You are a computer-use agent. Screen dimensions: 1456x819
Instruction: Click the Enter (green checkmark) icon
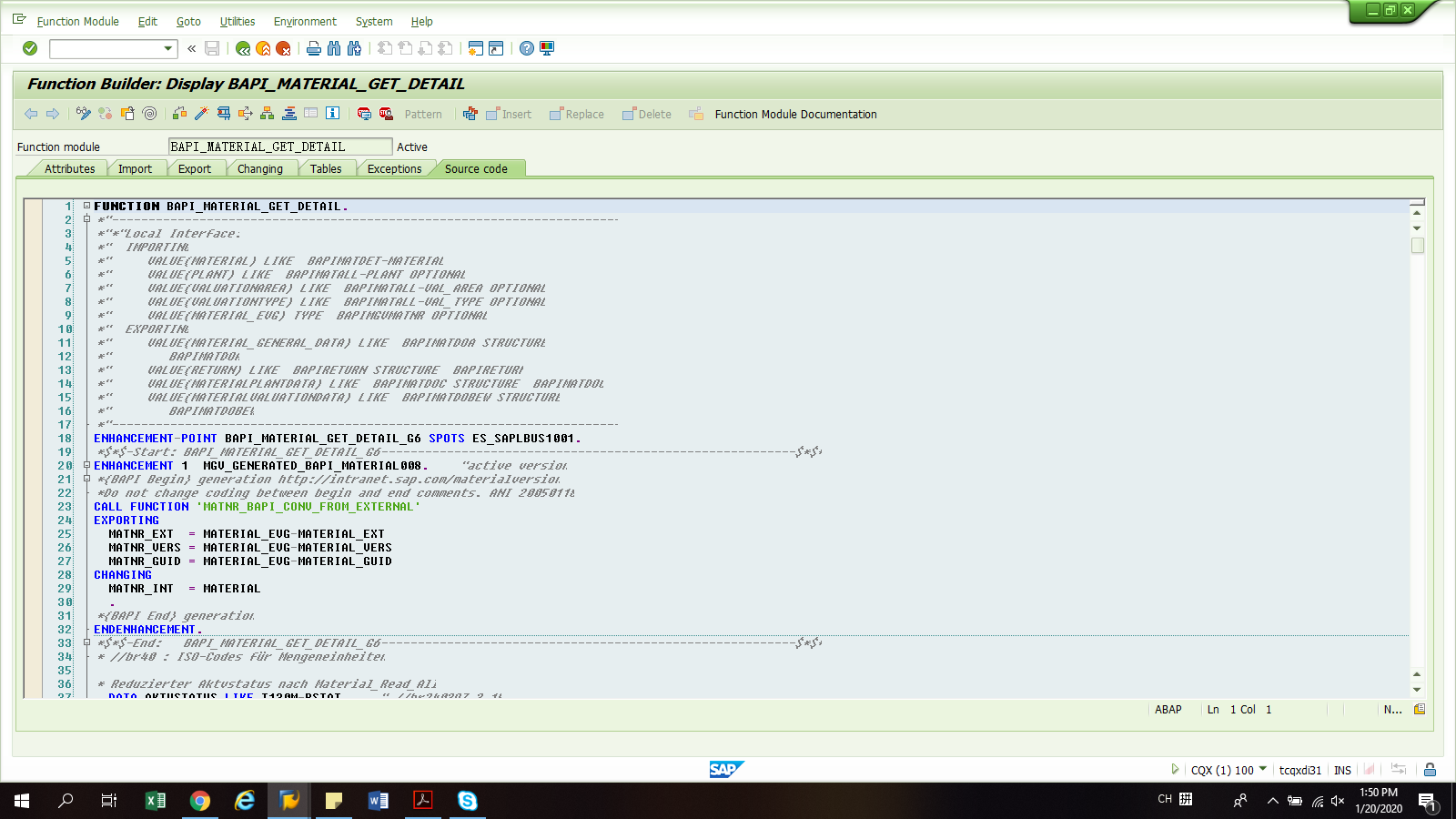(29, 49)
